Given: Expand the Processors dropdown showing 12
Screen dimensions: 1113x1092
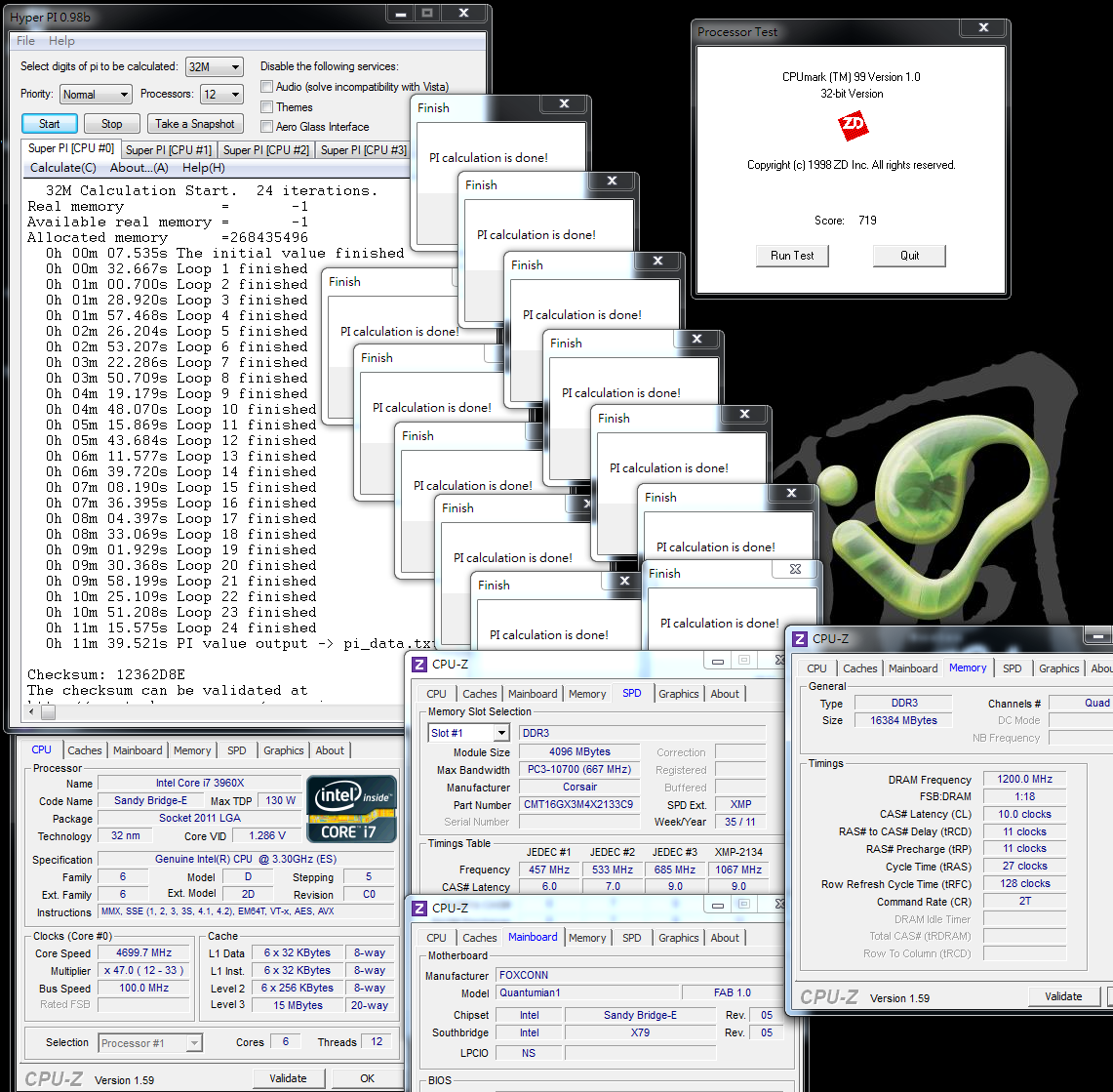Looking at the screenshot, I should pyautogui.click(x=222, y=95).
